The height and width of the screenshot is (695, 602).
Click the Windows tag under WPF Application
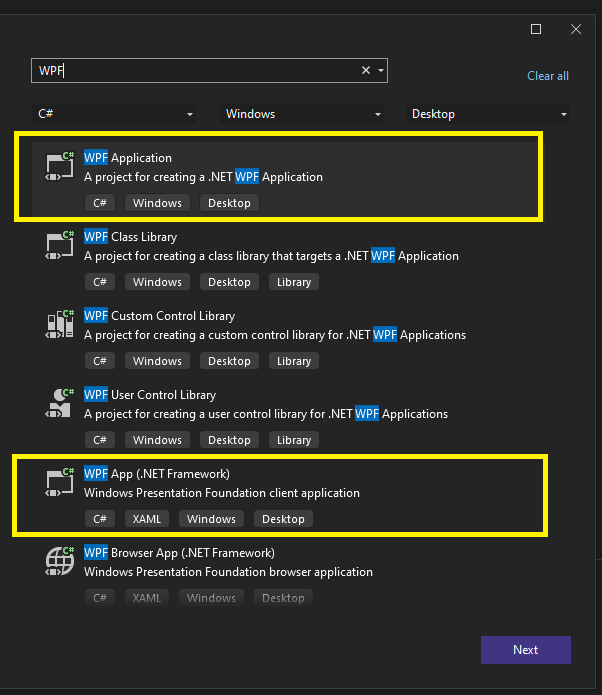pos(157,203)
